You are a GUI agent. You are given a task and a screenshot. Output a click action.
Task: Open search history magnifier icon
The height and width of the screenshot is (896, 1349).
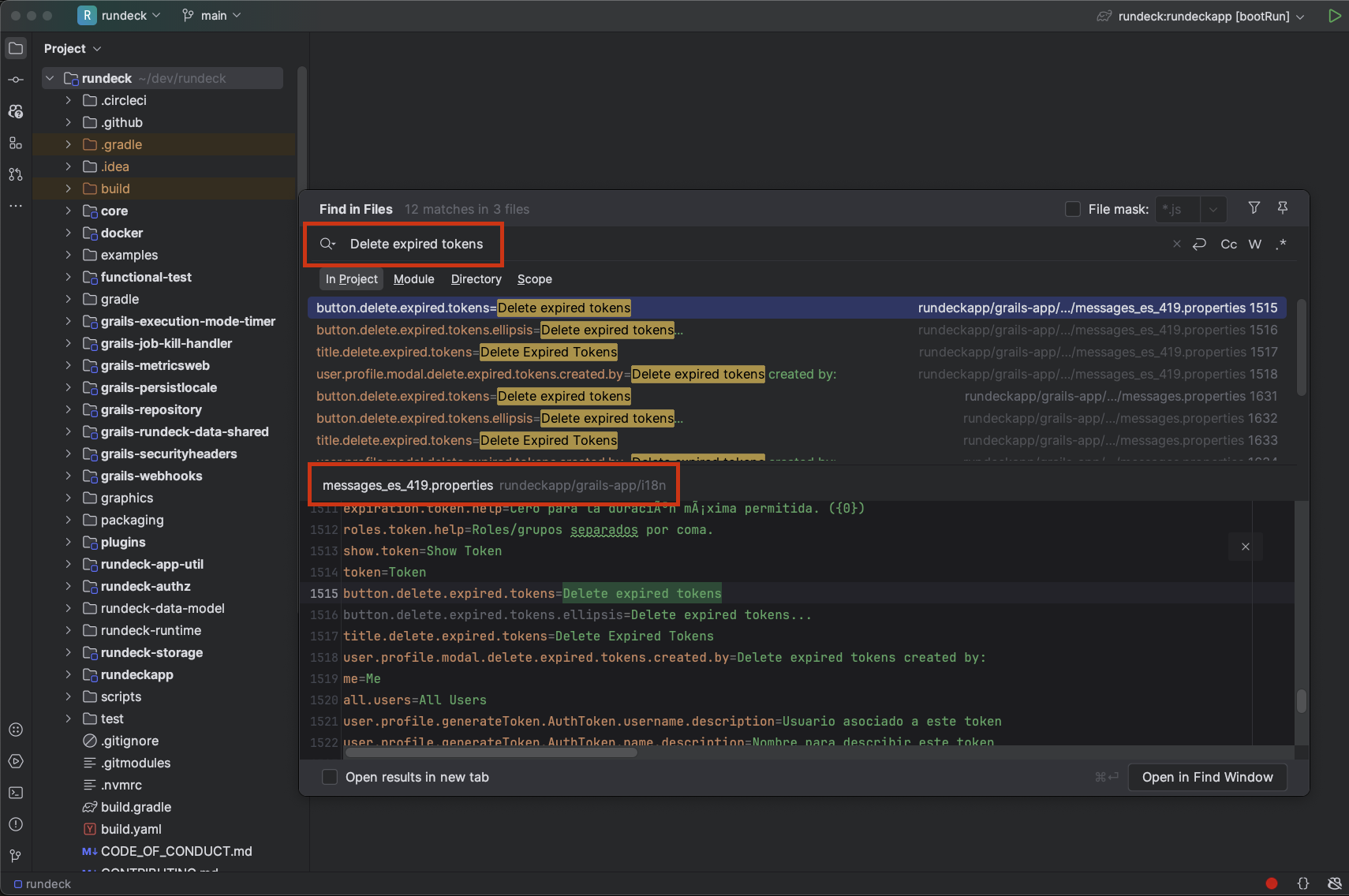click(x=327, y=244)
